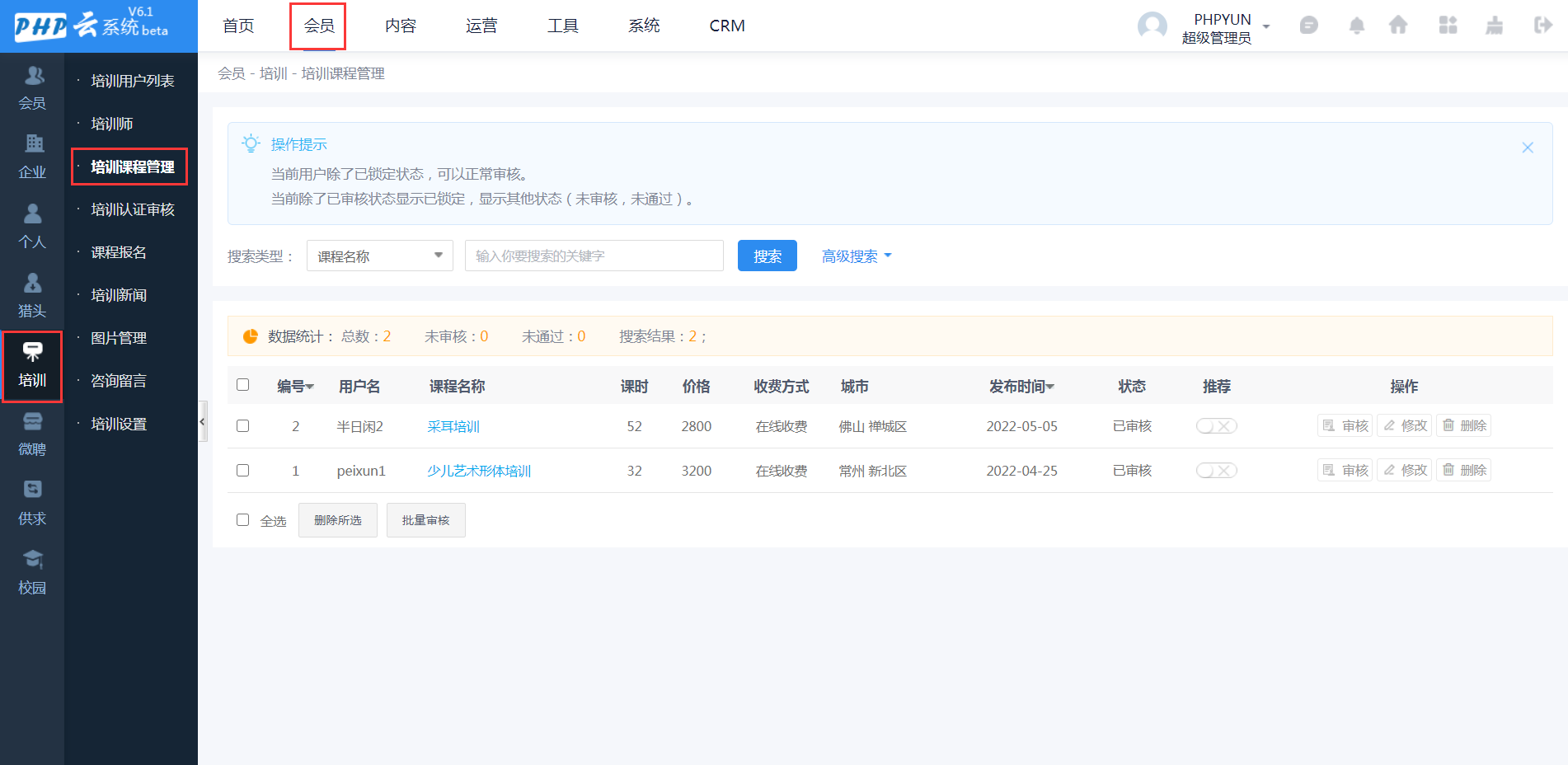Select the 培训 sidebar section
This screenshot has height=765, width=1568.
[32, 366]
